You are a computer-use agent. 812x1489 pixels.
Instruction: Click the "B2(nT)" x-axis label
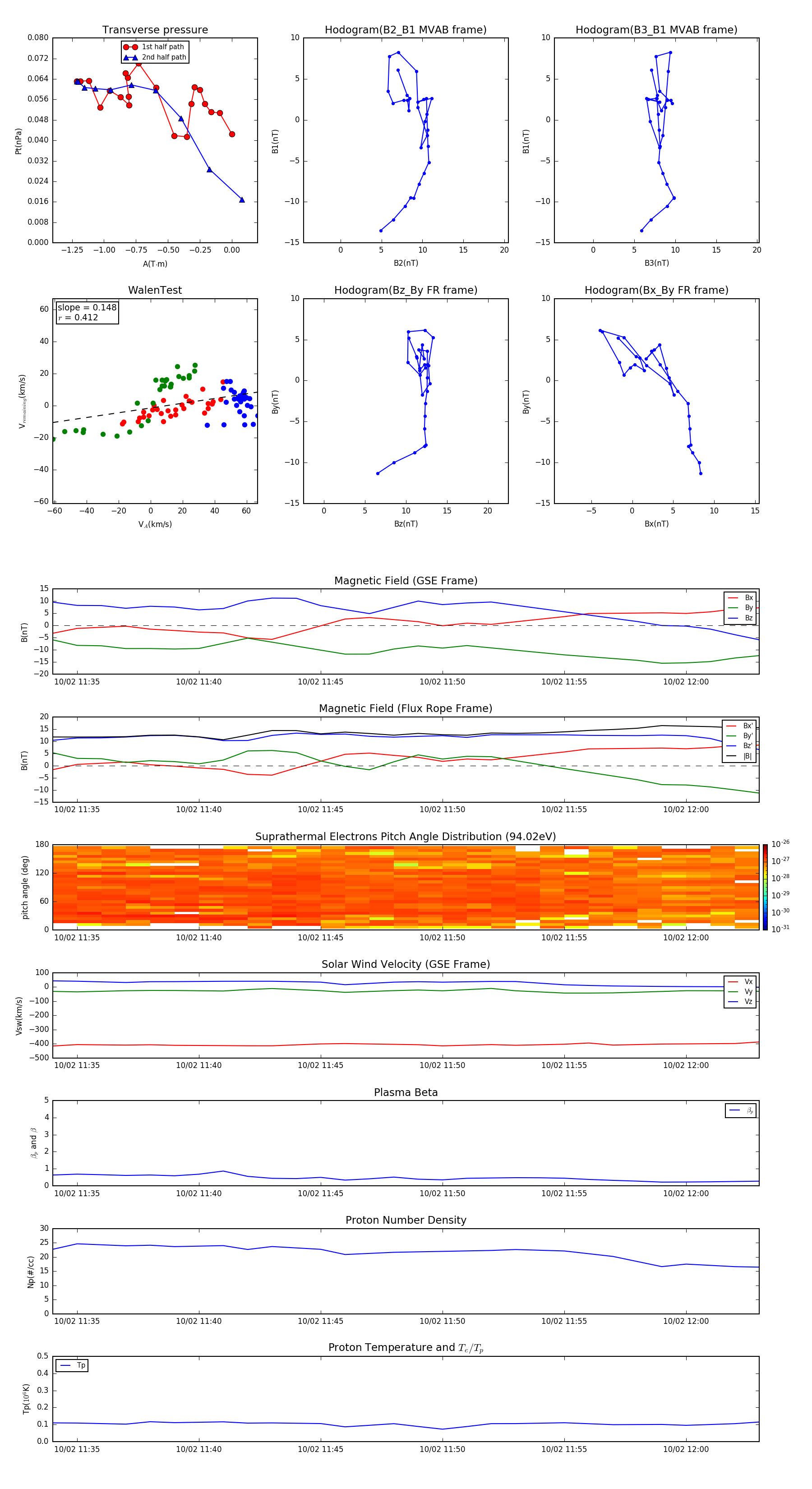click(x=406, y=263)
